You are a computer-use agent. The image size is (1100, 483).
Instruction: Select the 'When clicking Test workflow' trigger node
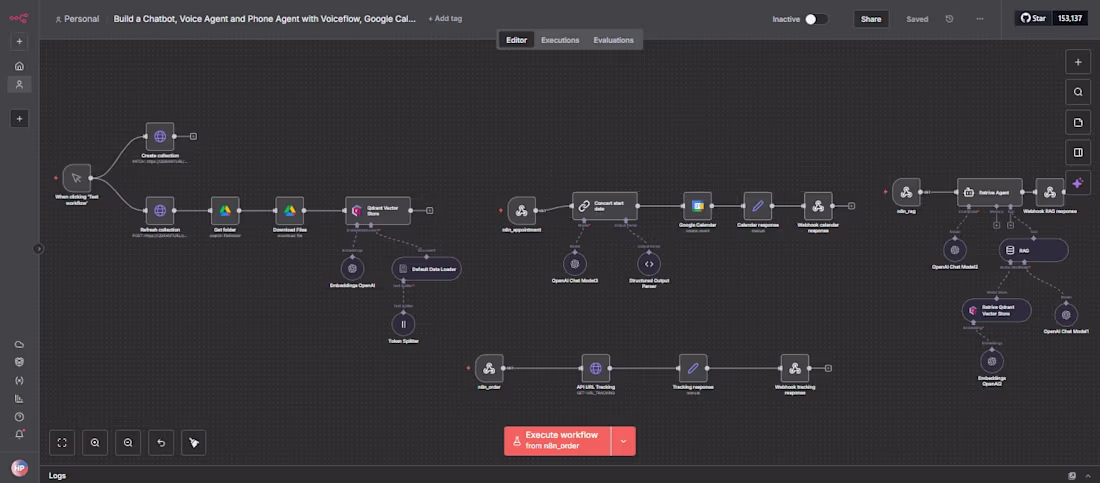click(x=76, y=178)
